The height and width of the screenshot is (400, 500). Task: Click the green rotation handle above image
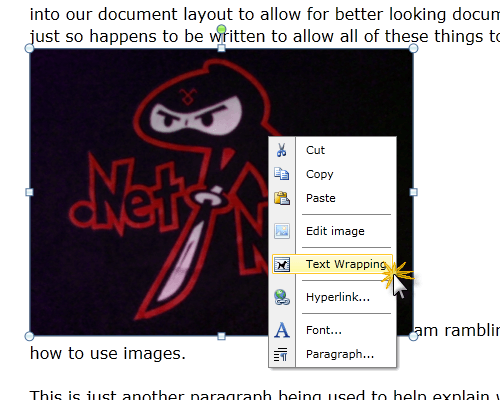[x=221, y=29]
